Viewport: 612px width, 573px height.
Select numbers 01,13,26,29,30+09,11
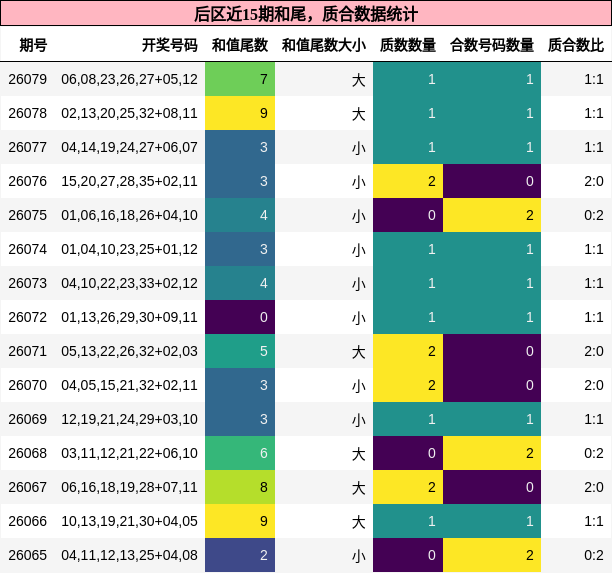point(130,317)
